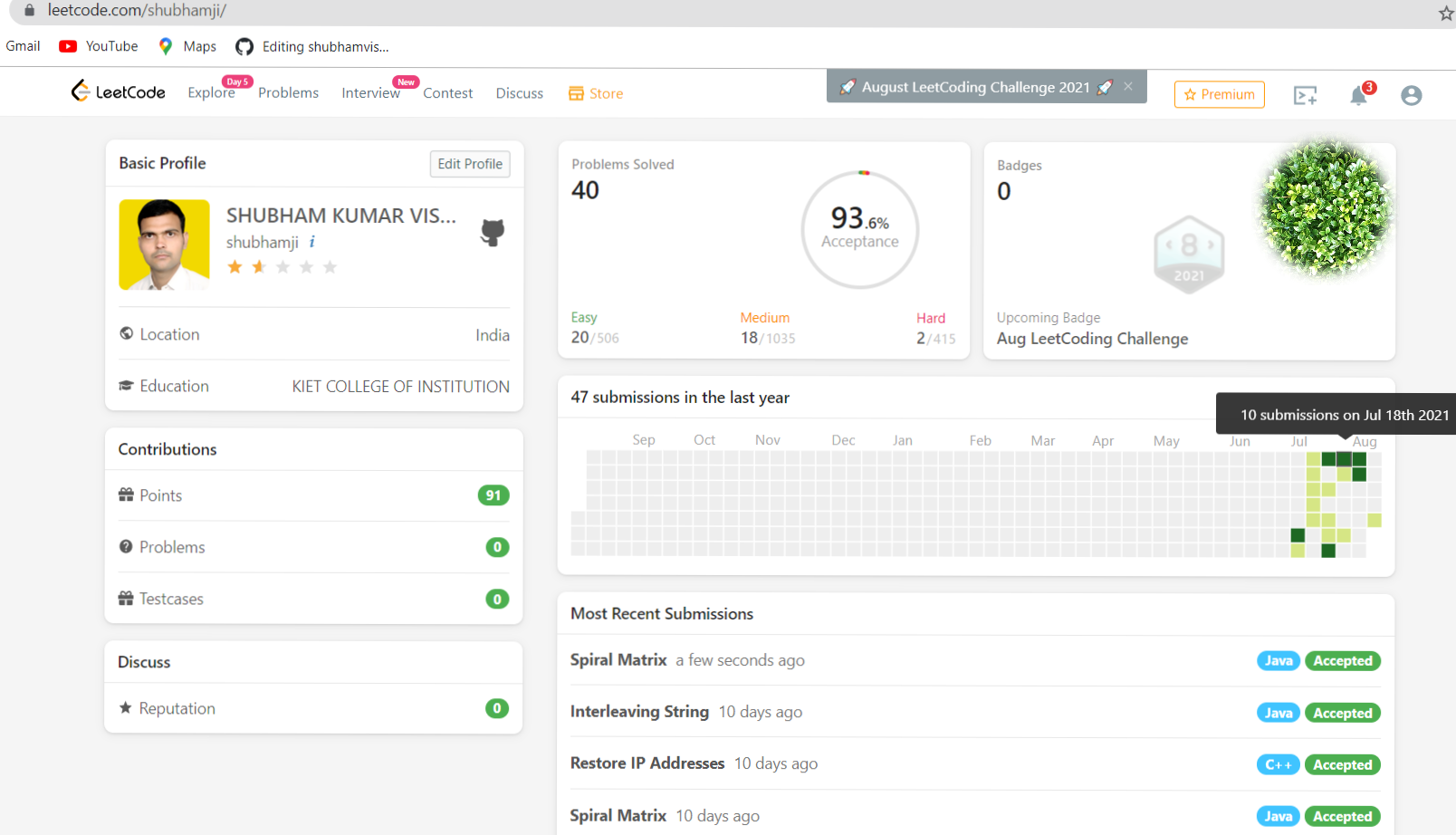This screenshot has width=1456, height=835.
Task: Open Restore IP Addresses submission
Action: [x=647, y=763]
